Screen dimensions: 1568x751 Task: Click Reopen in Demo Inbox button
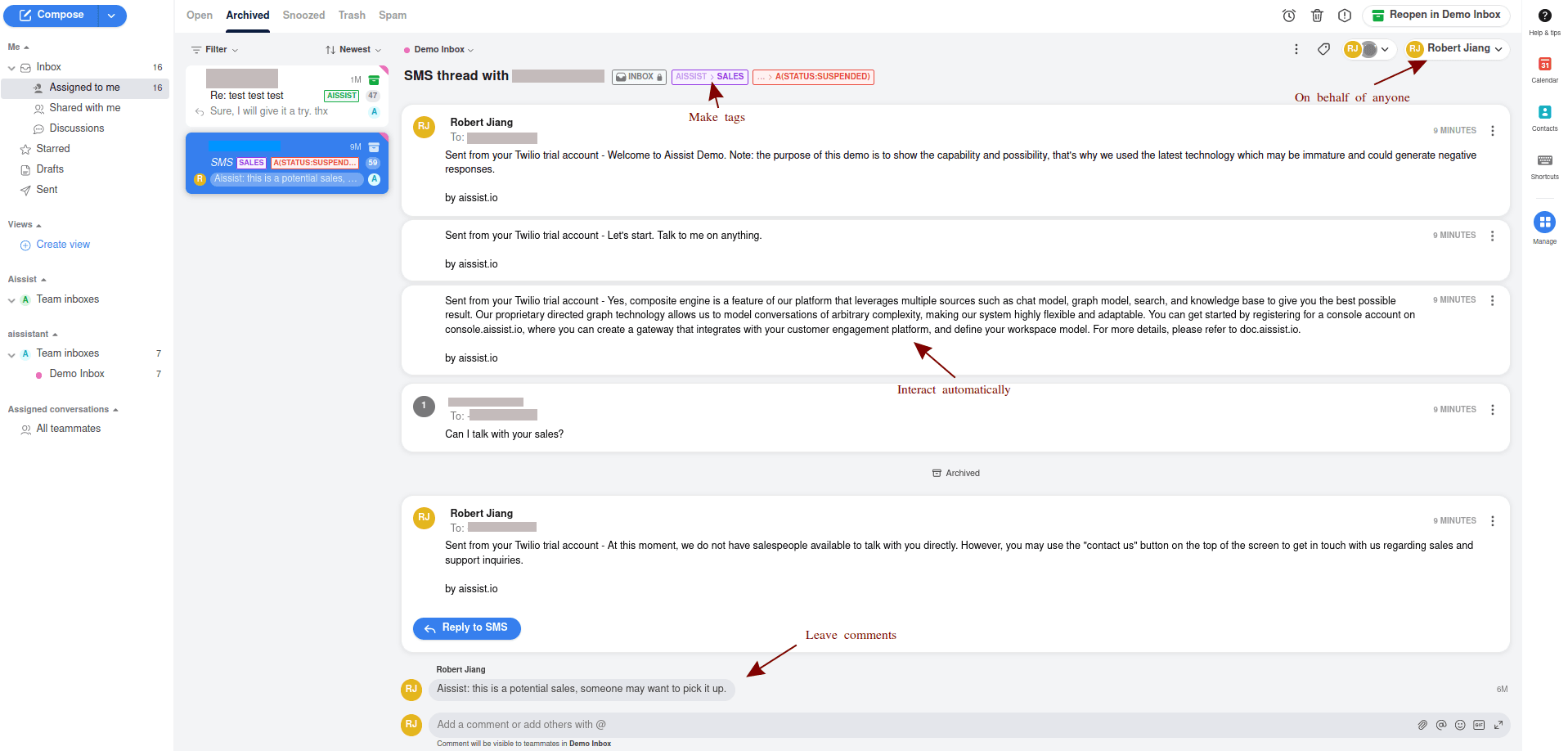tap(1436, 15)
